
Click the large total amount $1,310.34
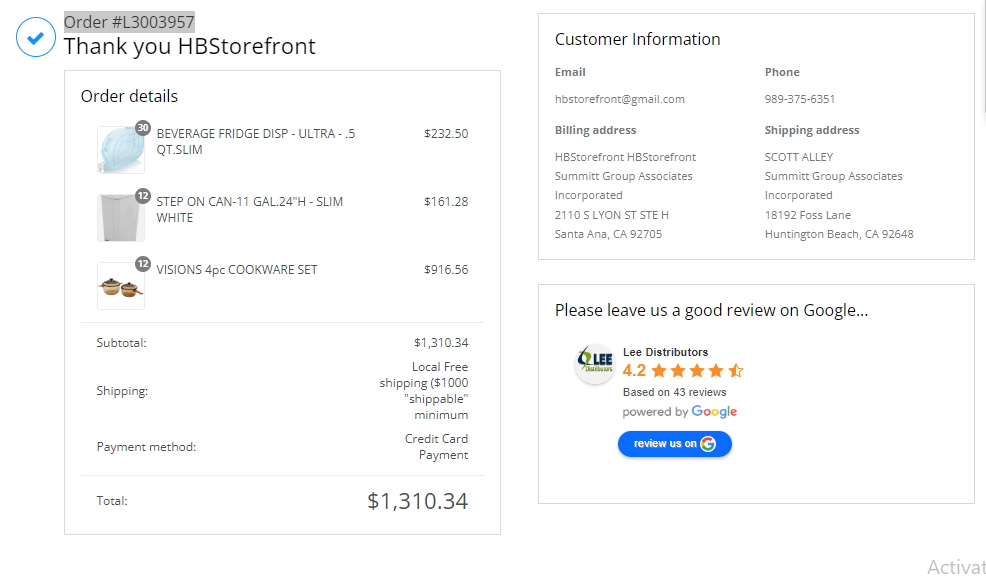418,501
